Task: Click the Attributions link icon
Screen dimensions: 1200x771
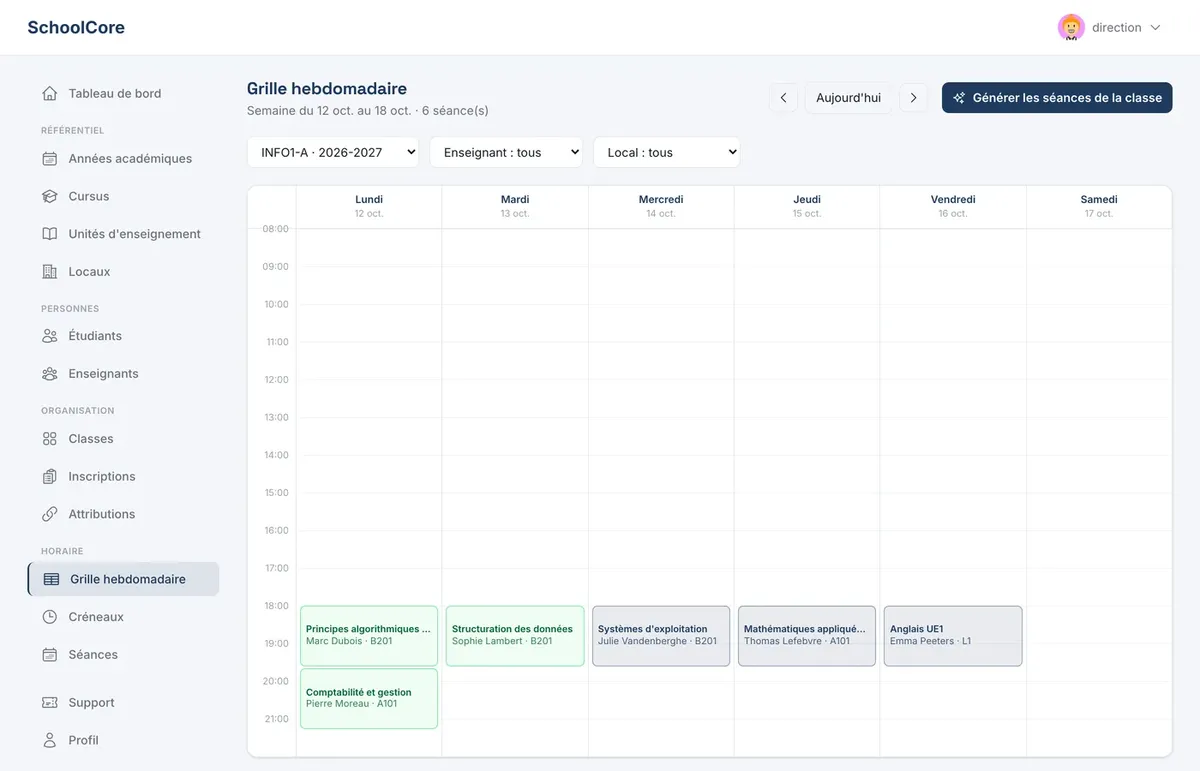Action: click(x=50, y=514)
